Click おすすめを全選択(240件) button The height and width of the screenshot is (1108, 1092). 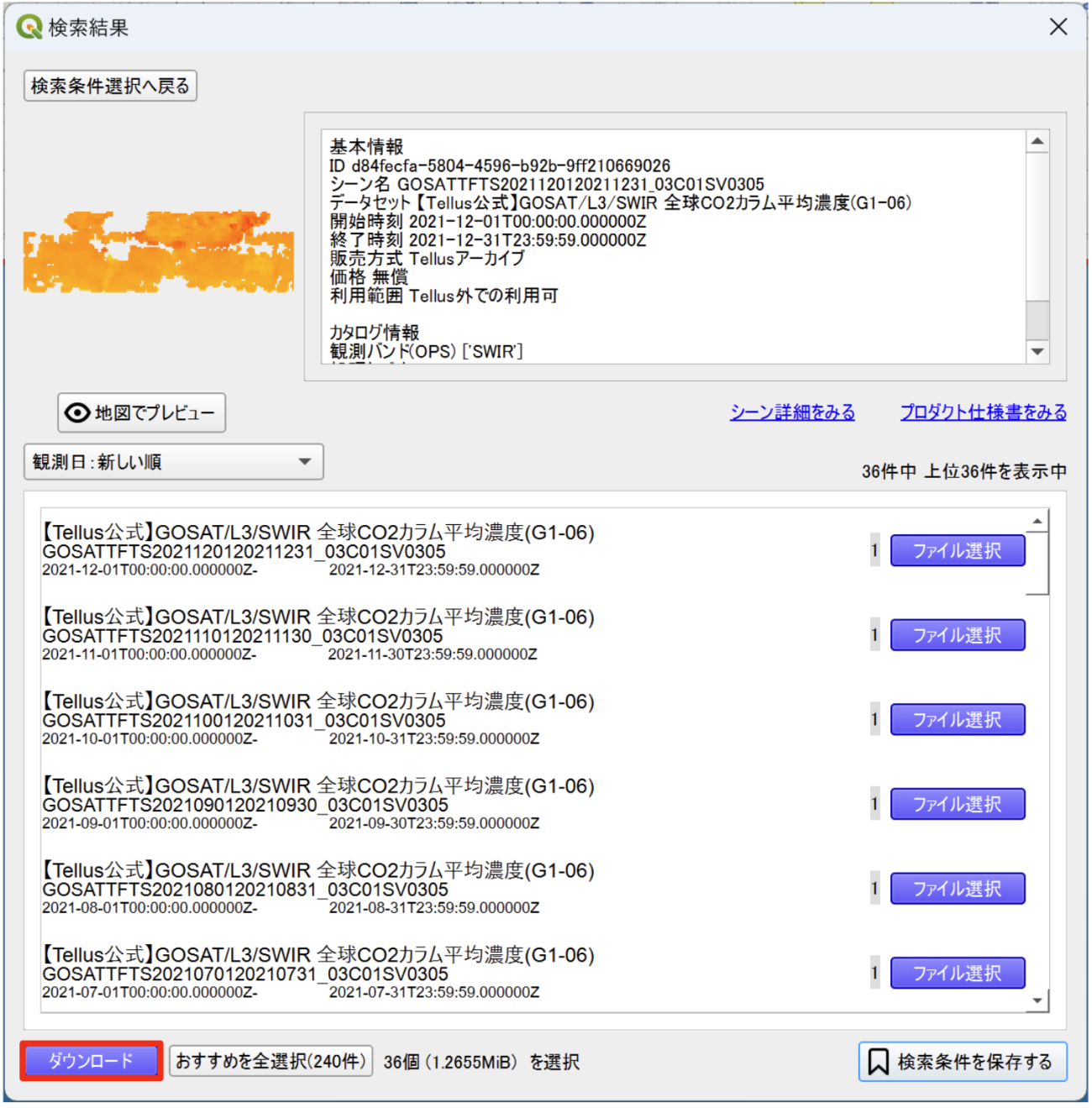pos(270,1061)
